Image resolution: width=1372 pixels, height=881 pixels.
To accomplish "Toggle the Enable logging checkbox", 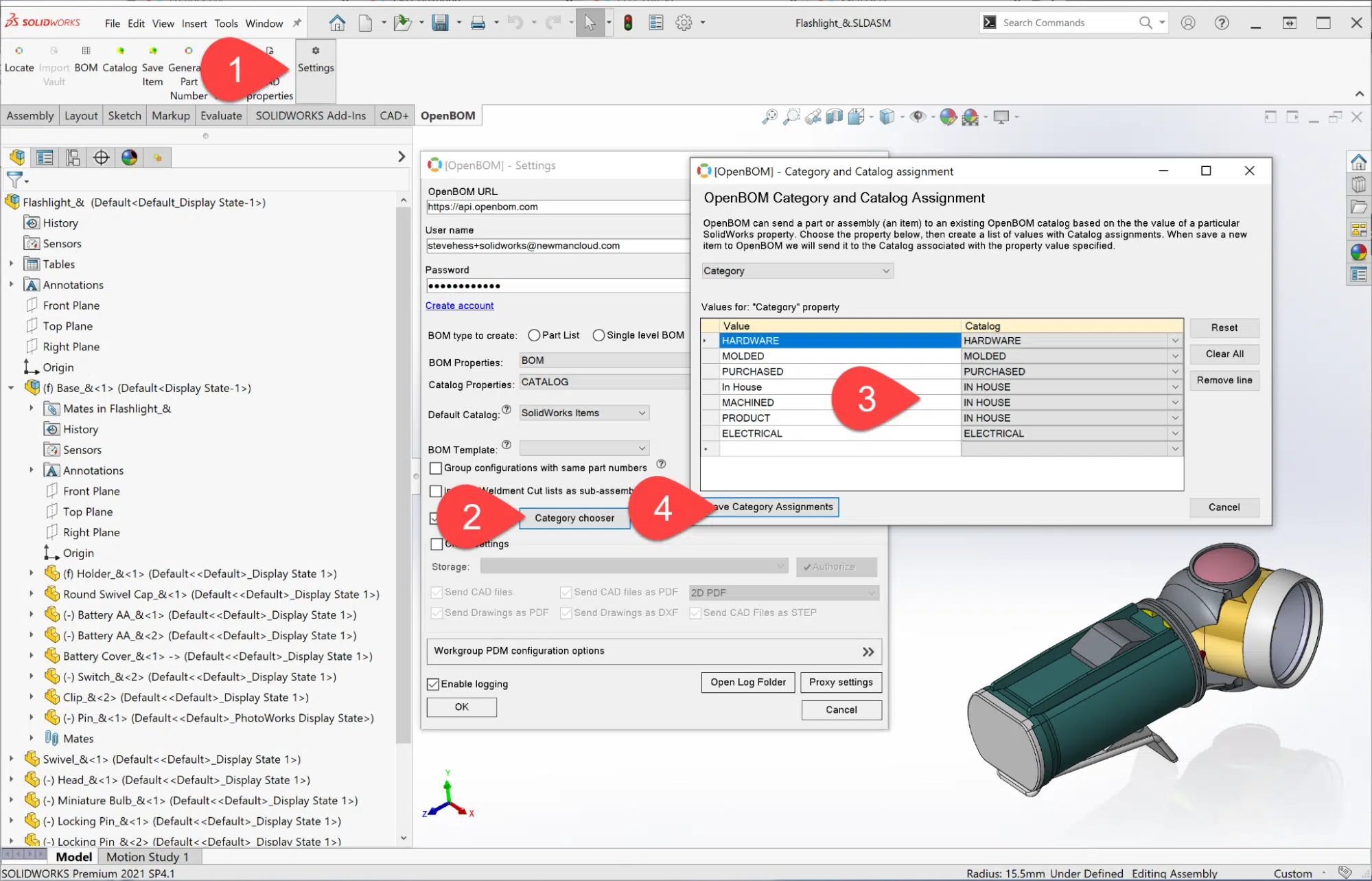I will coord(433,684).
